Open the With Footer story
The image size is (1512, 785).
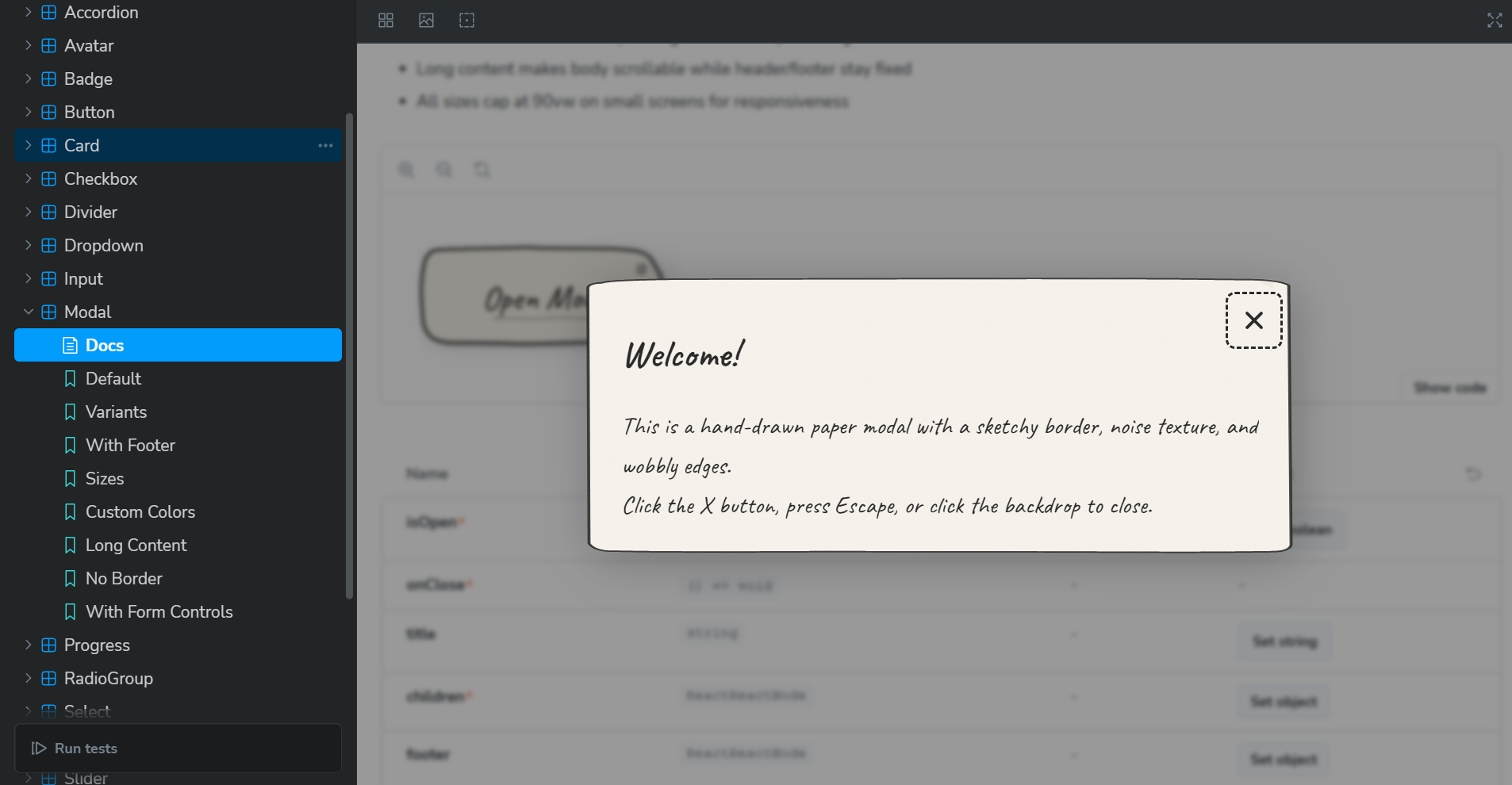(x=178, y=445)
